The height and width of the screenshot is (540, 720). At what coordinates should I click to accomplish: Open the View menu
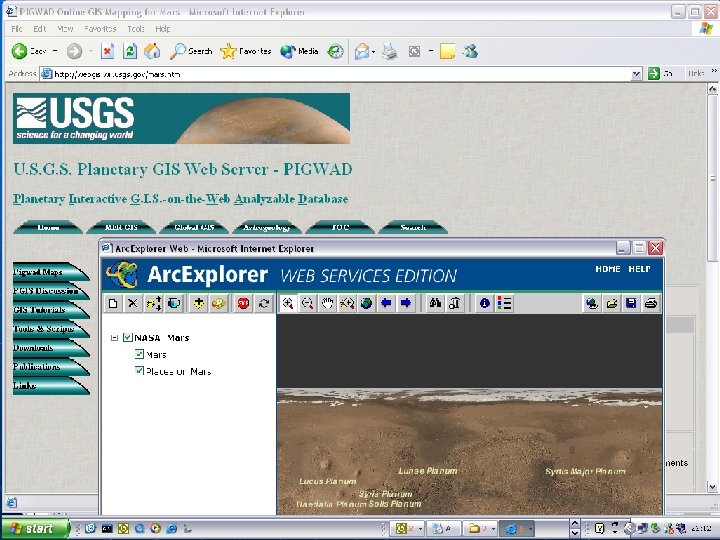[65, 28]
